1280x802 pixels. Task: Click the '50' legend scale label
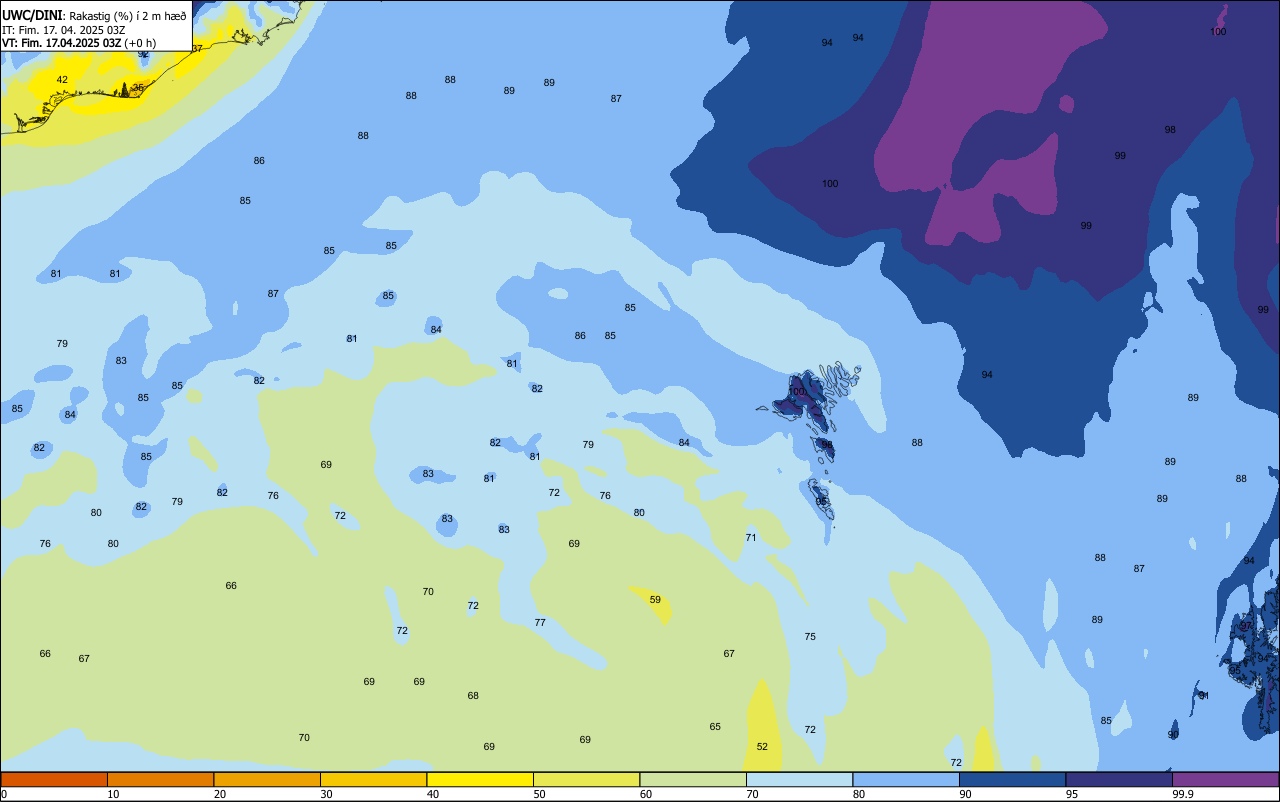click(x=539, y=794)
